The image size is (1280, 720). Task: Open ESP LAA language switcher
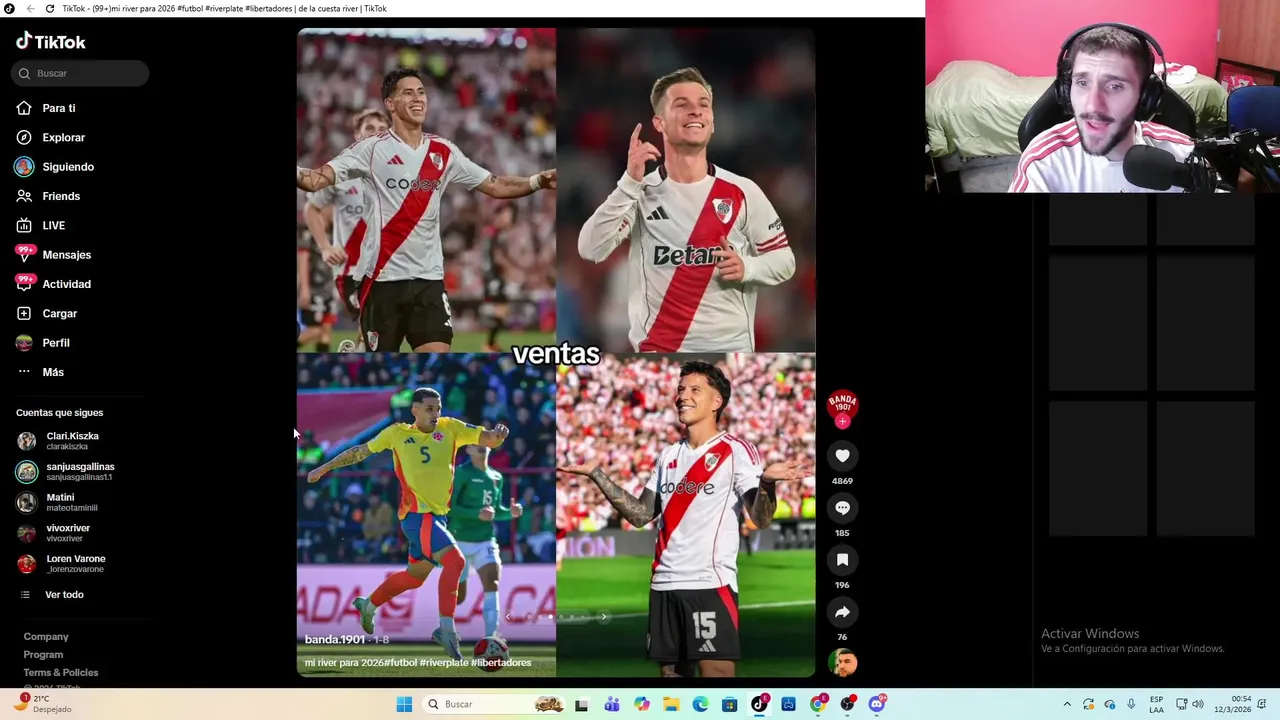coord(1156,704)
